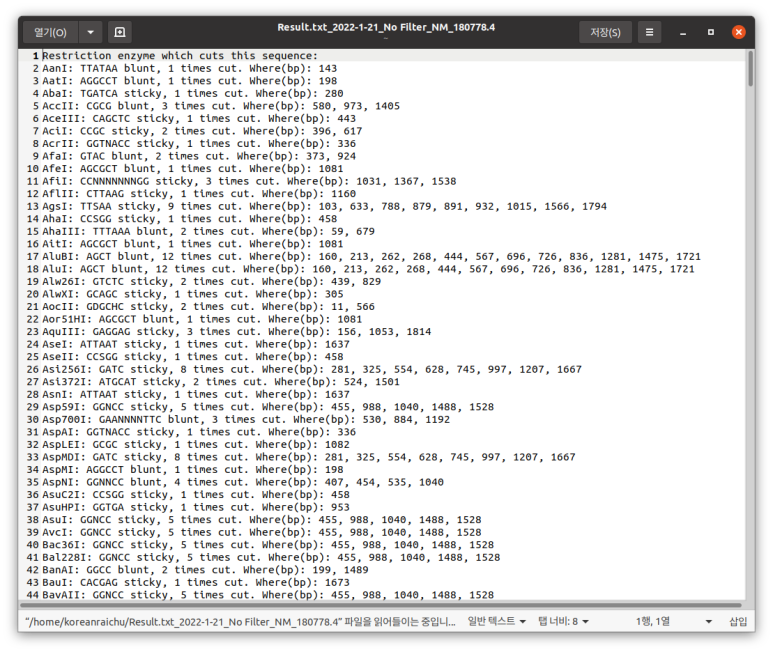773x652 pixels.
Task: Click the AsnI: ATTAAT line
Action: click(196, 395)
